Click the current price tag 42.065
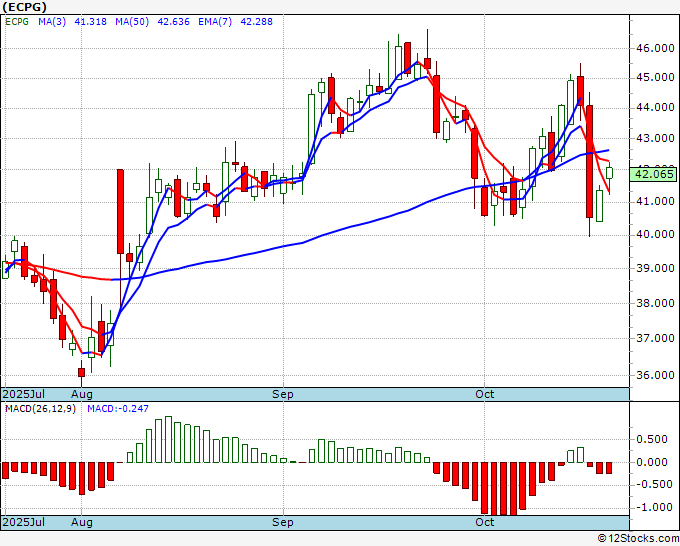 click(x=654, y=174)
